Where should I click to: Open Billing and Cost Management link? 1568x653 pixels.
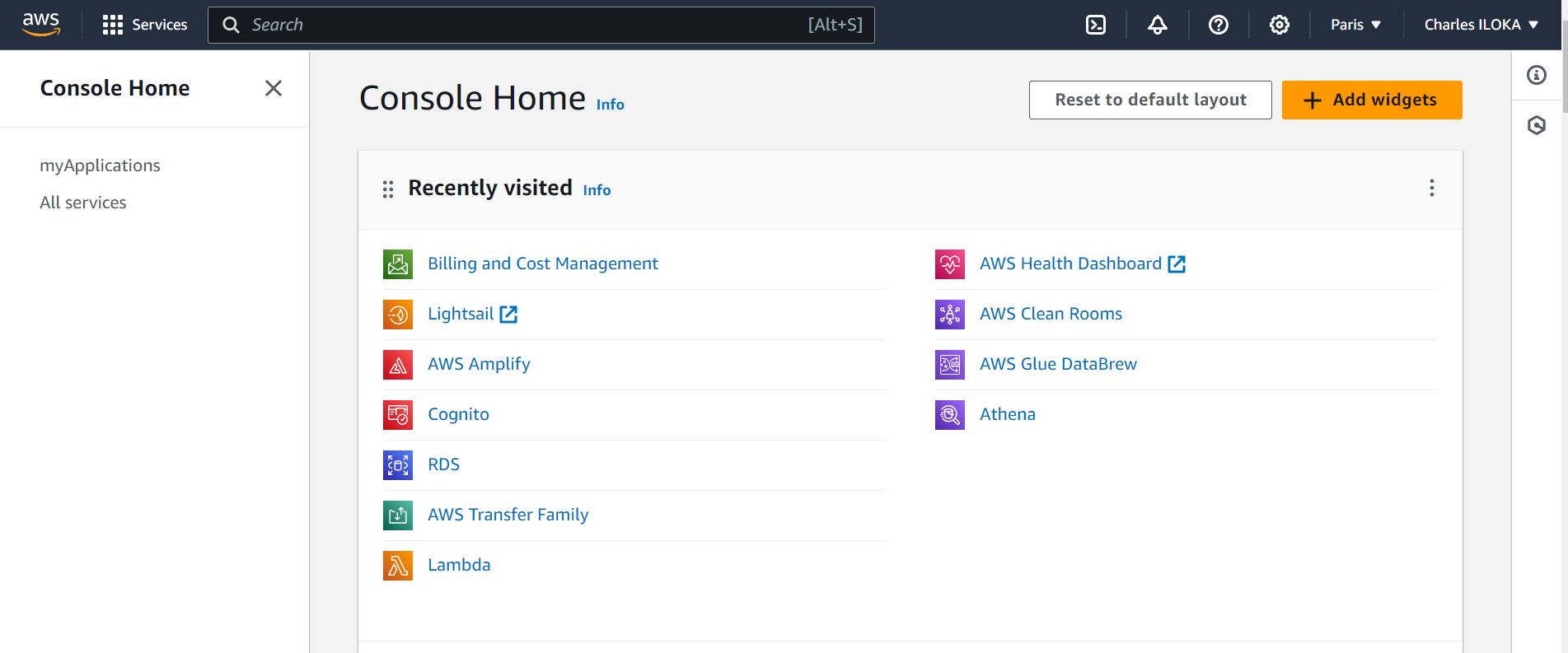click(543, 264)
